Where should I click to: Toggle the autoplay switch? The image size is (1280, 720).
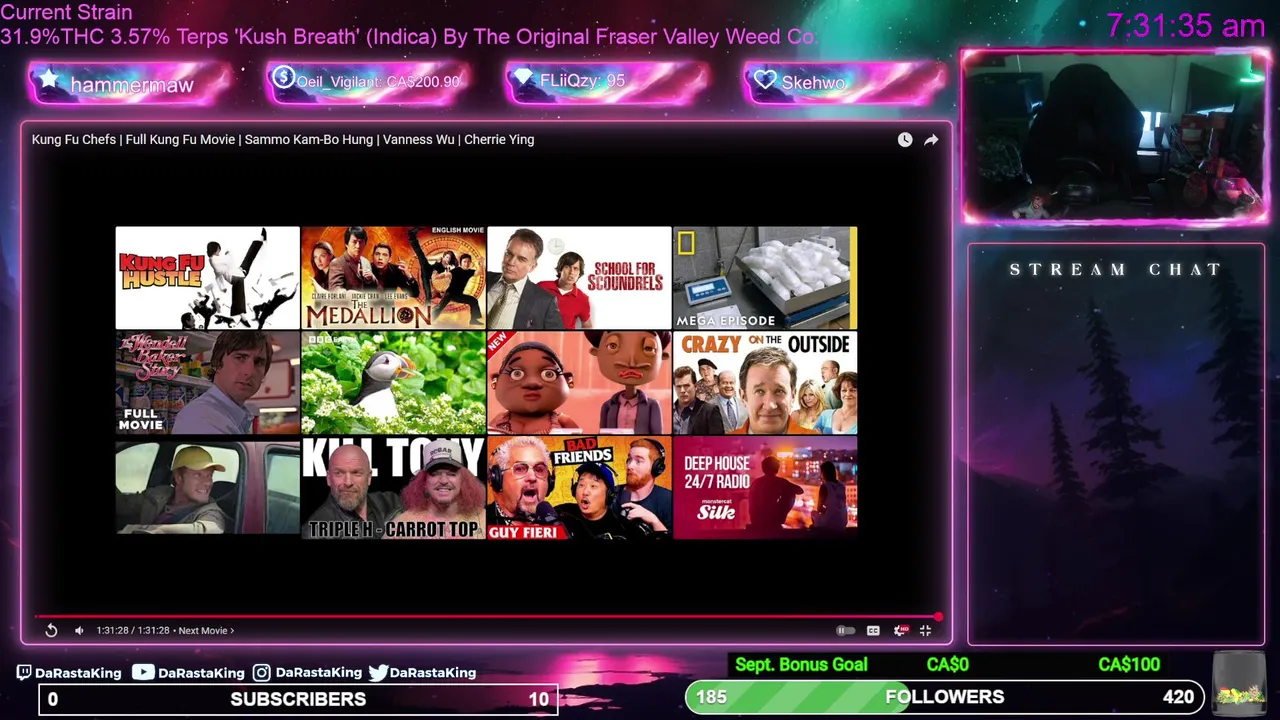(845, 630)
